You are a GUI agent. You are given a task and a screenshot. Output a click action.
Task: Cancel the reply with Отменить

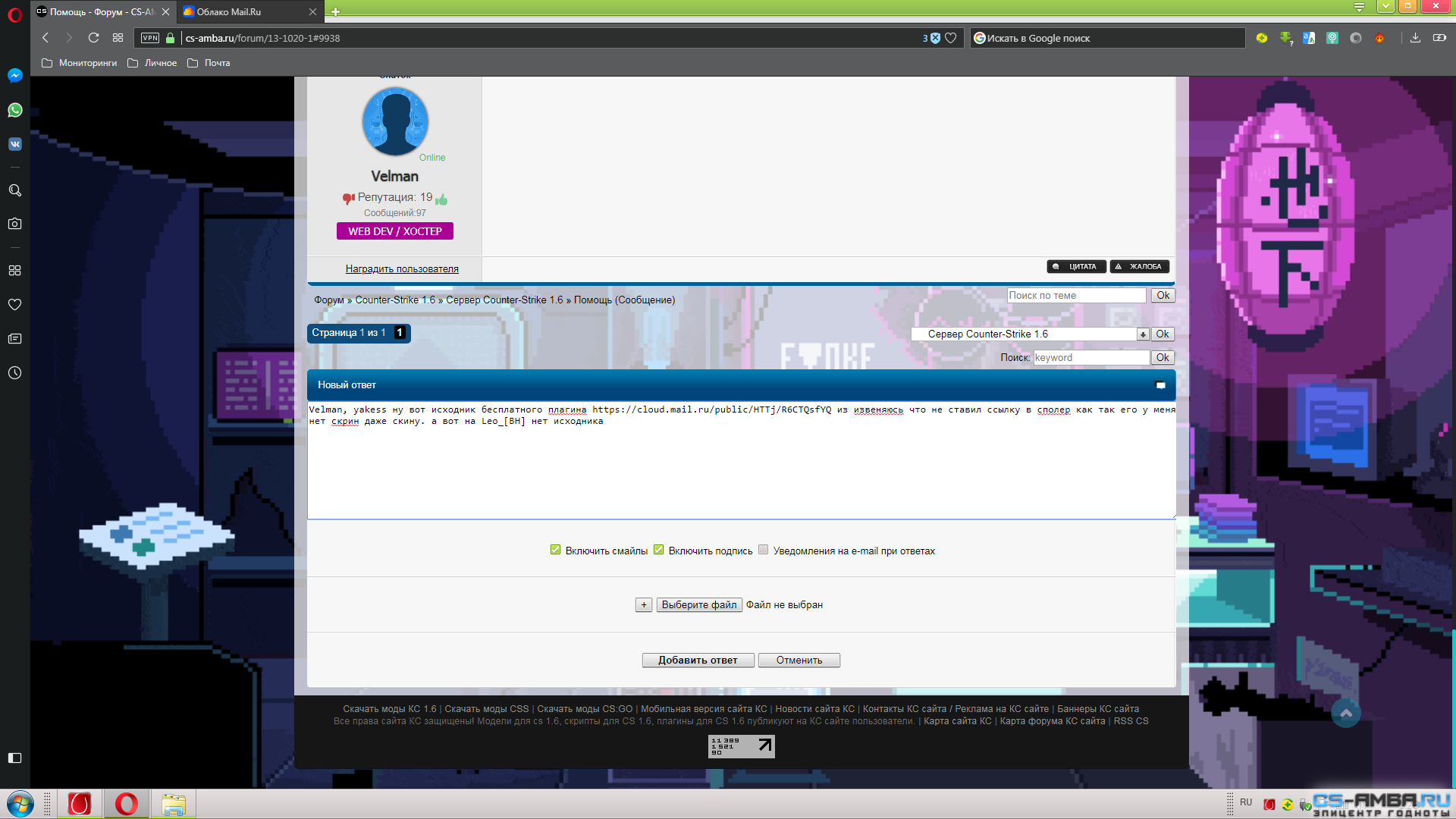[x=799, y=661]
